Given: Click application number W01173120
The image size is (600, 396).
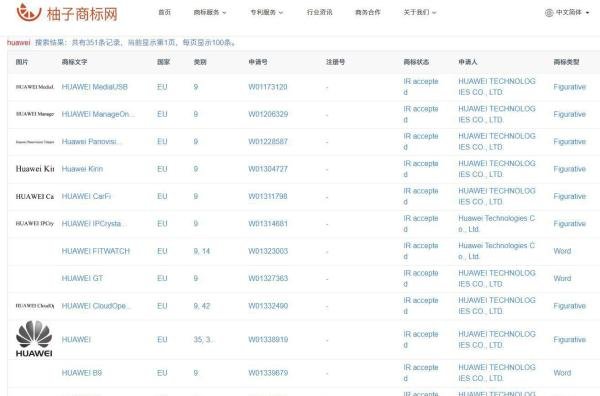Looking at the screenshot, I should 268,87.
